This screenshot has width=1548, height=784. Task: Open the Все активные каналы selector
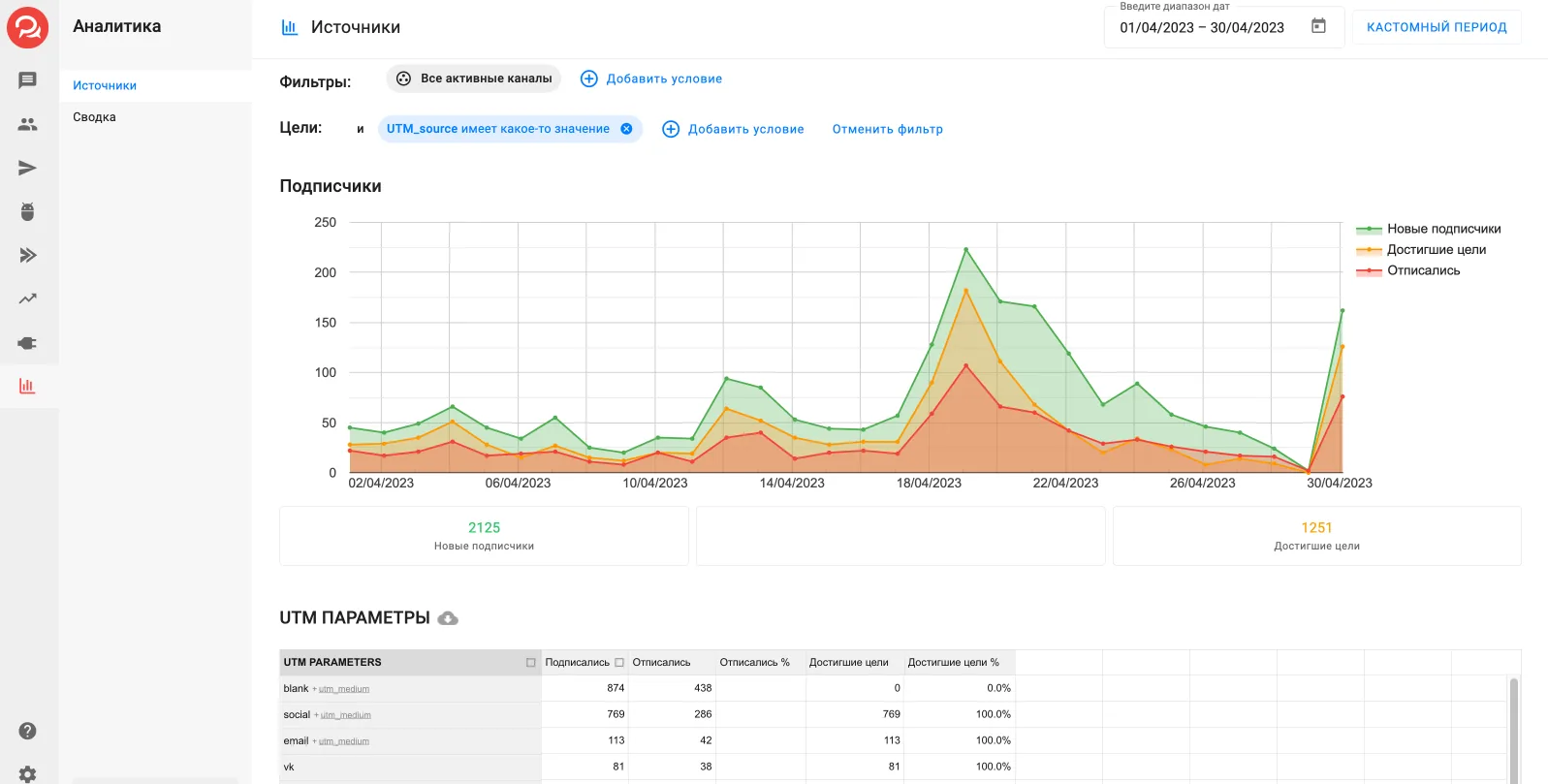[474, 78]
